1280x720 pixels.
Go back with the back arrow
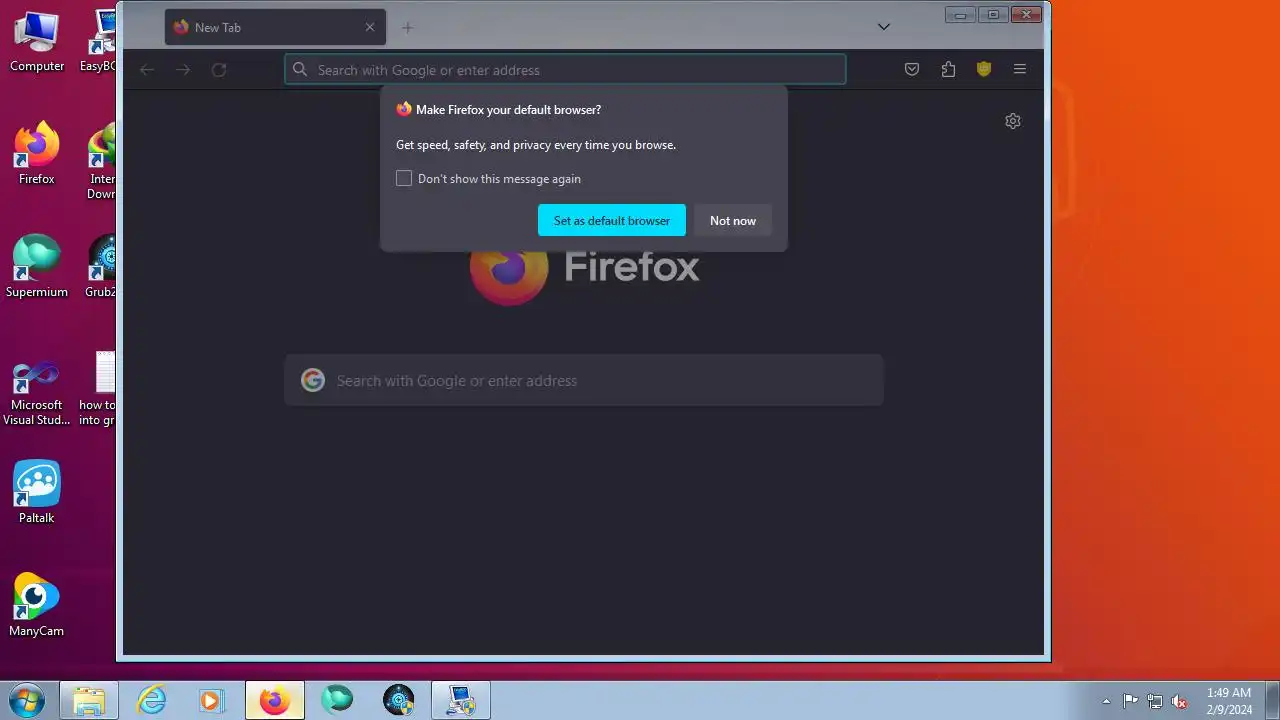tap(147, 69)
